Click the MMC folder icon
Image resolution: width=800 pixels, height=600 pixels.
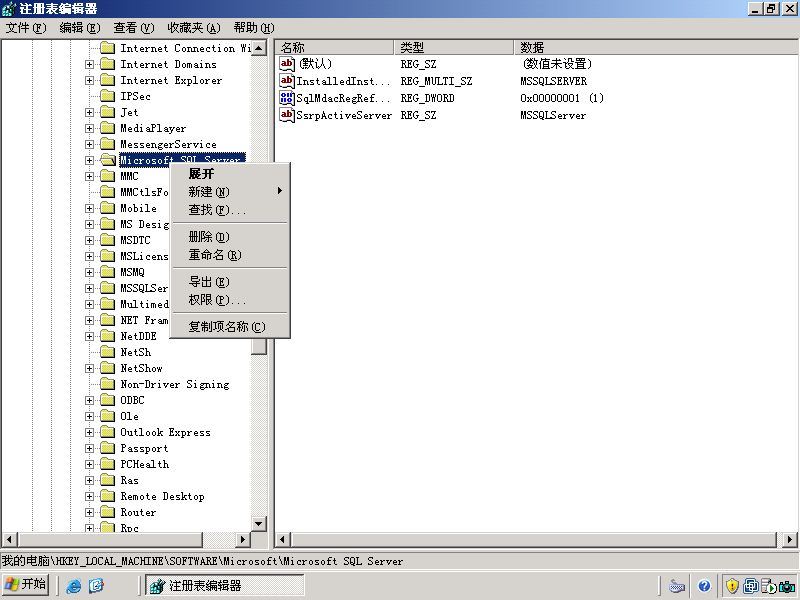pyautogui.click(x=107, y=176)
